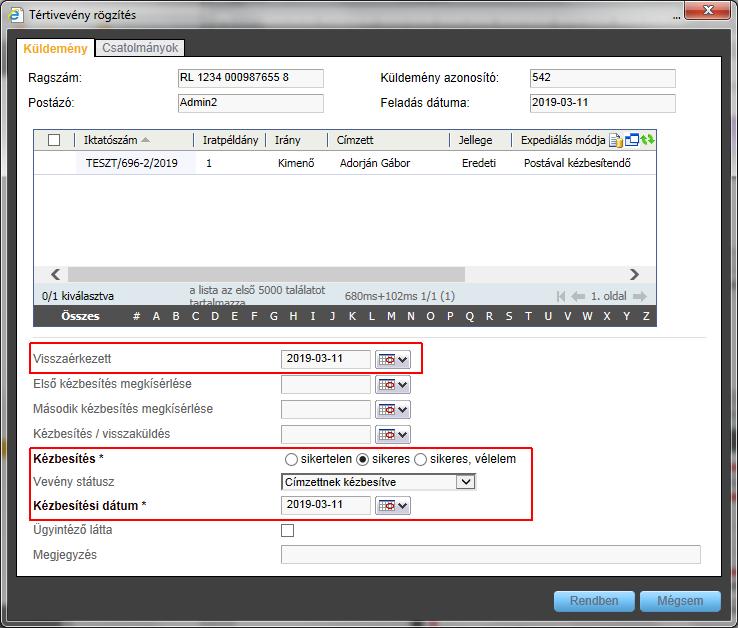
Task: Click the scroll left arrow of the list
Action: point(56,274)
